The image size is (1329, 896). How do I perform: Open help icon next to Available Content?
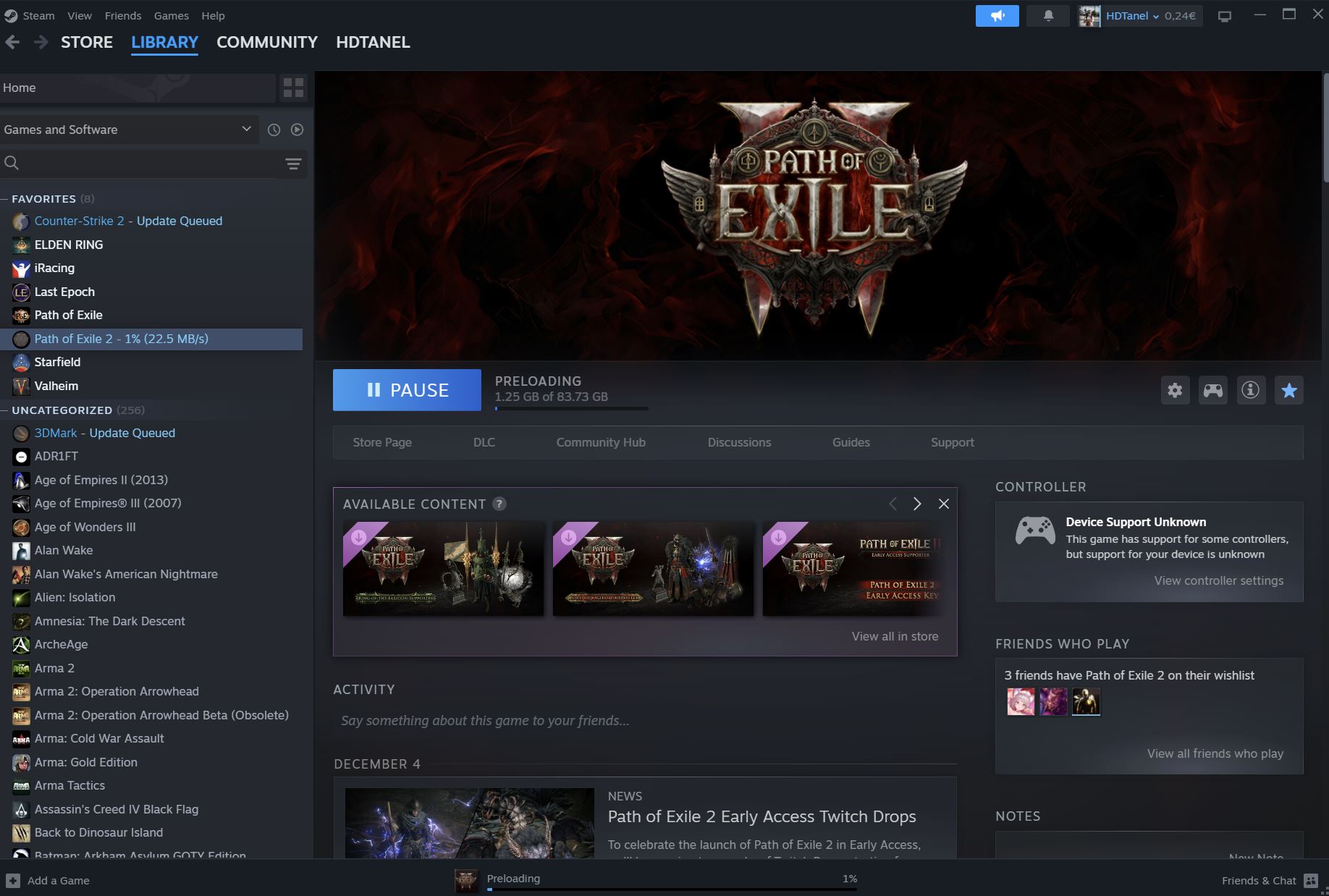pyautogui.click(x=499, y=504)
